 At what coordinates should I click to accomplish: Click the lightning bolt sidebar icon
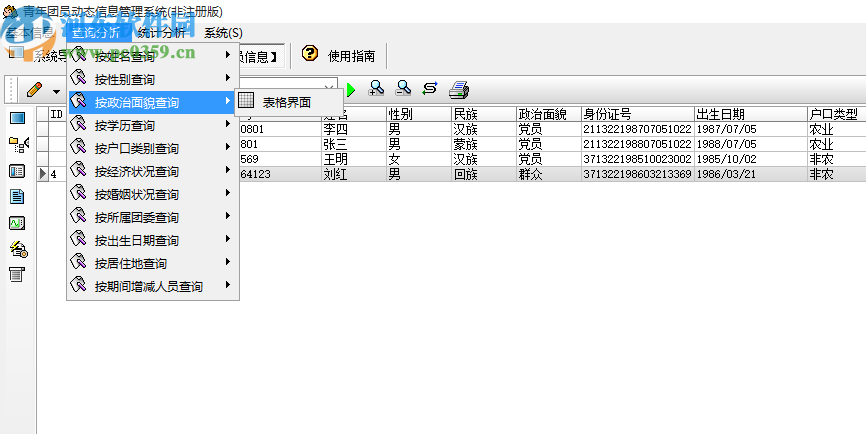pos(19,249)
